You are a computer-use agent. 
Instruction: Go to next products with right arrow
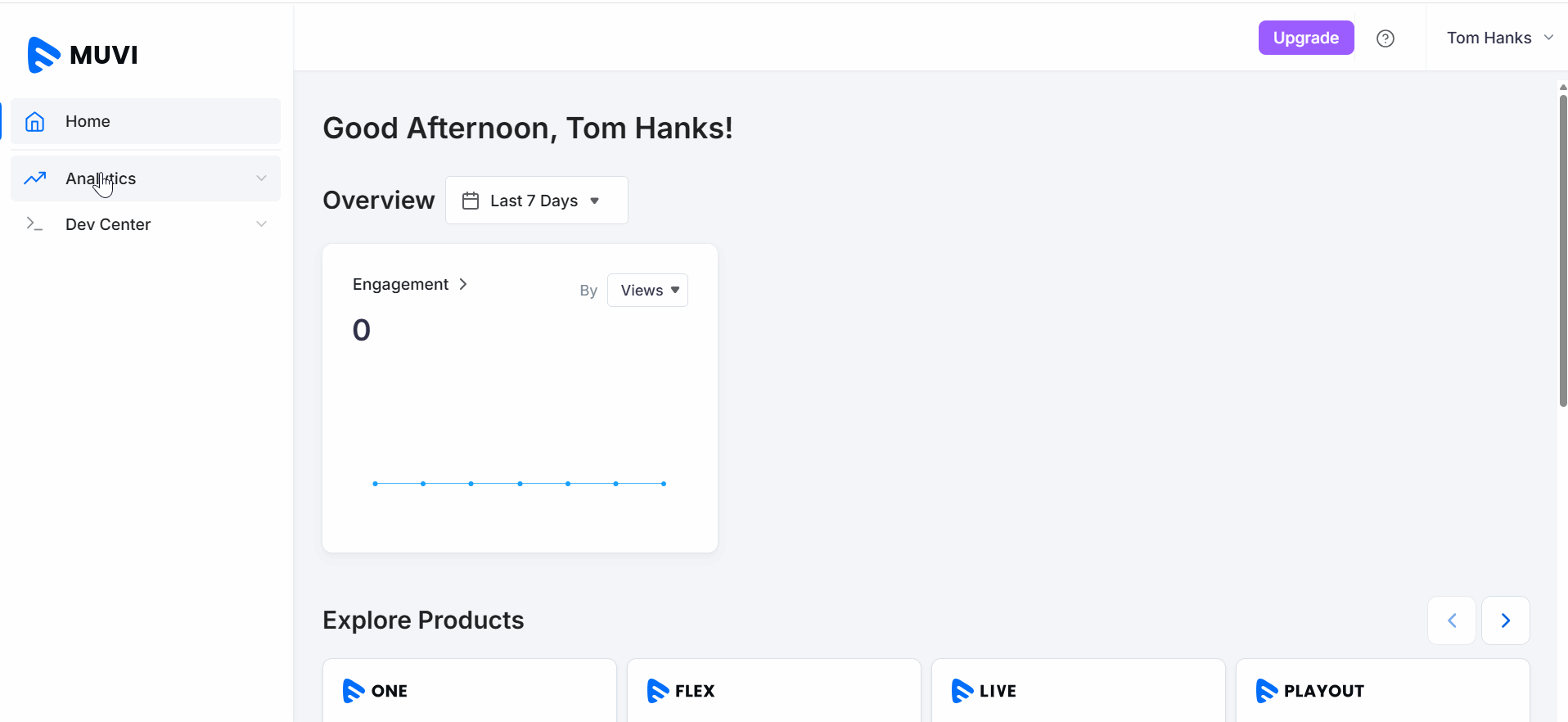click(1505, 620)
